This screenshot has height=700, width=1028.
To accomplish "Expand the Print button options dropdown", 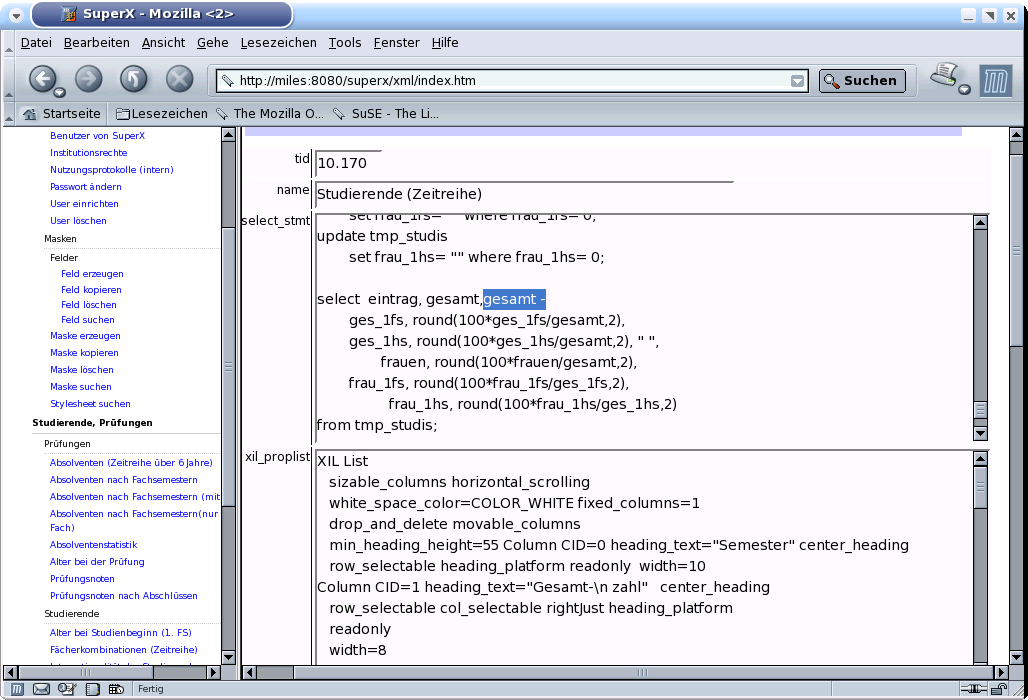I will coord(964,90).
